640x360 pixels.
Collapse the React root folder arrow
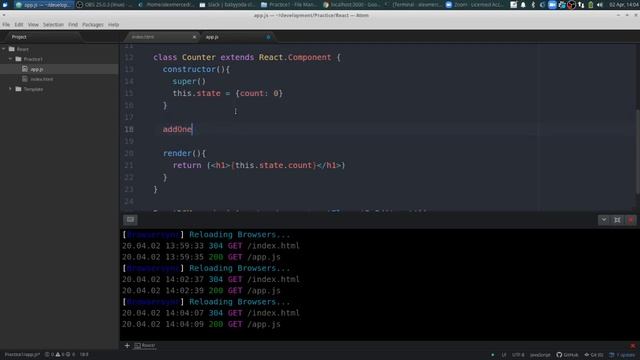click(x=4, y=49)
